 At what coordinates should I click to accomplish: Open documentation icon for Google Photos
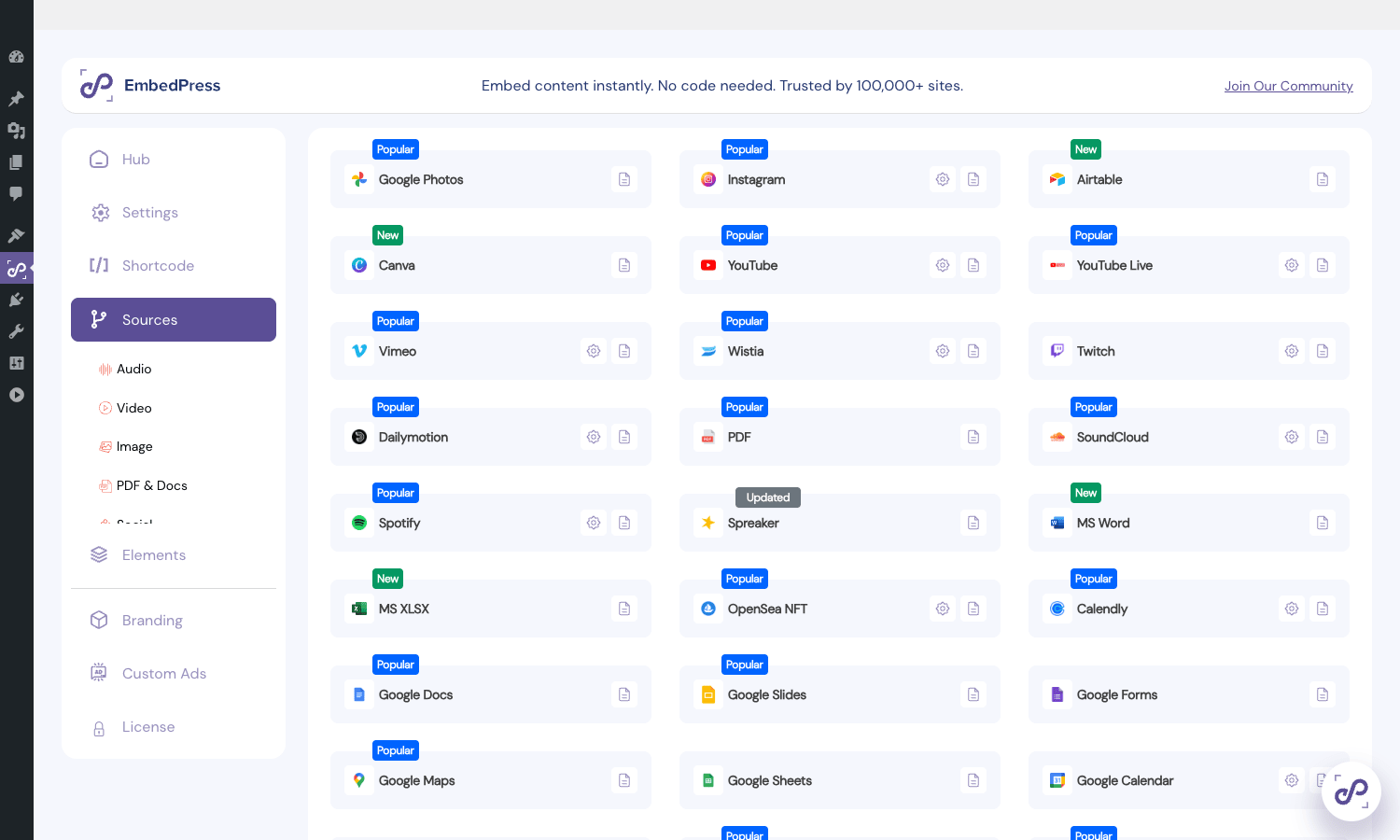tap(624, 179)
